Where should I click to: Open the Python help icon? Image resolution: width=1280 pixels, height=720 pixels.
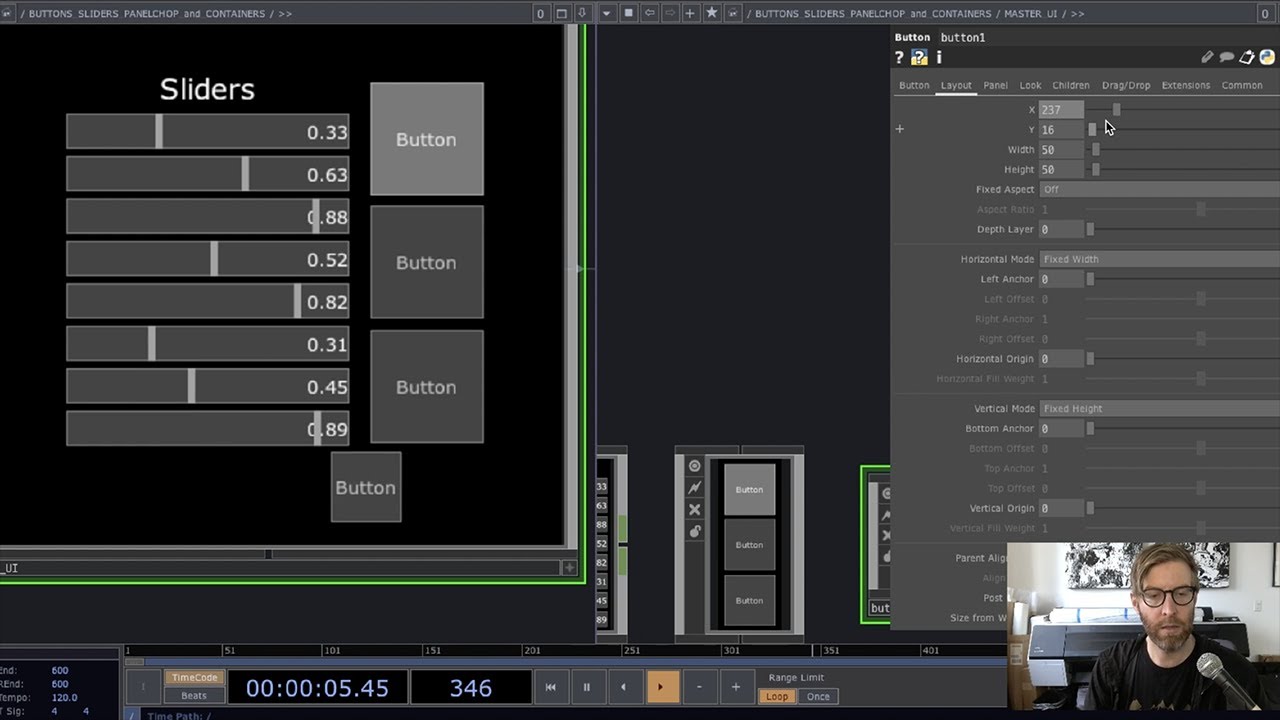919,58
